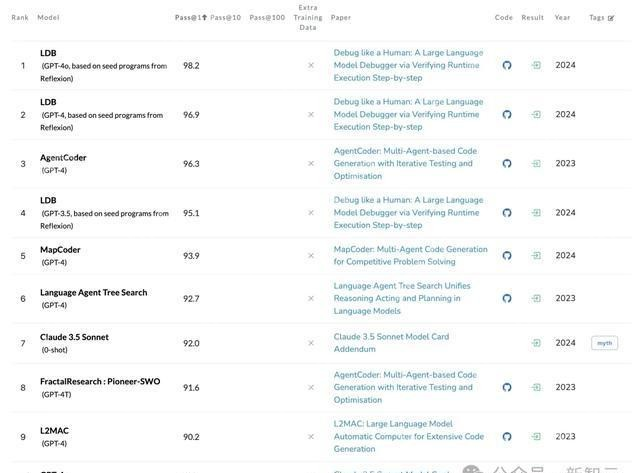
Task: Click the Year column header
Action: [x=563, y=18]
